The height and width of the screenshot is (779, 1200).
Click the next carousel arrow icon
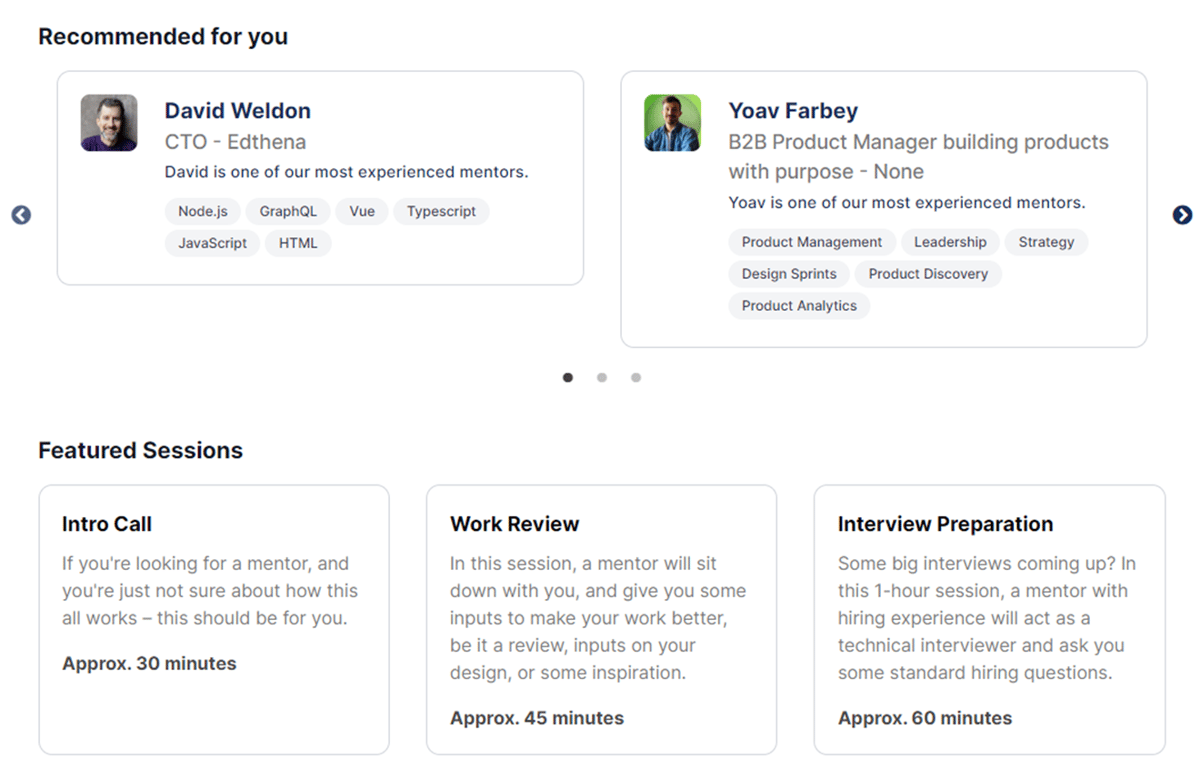point(1182,215)
